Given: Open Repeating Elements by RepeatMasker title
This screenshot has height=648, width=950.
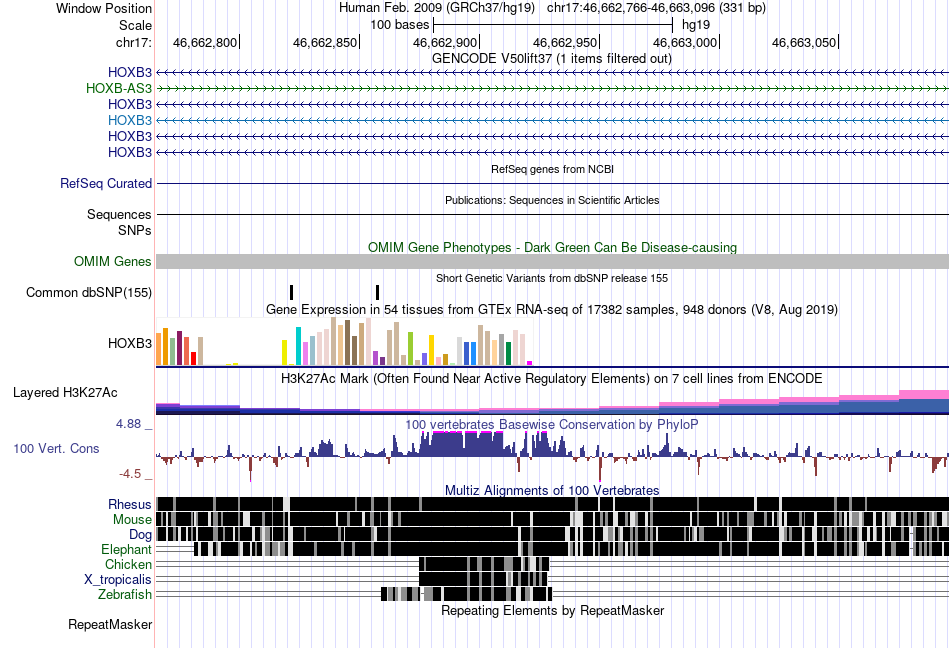Looking at the screenshot, I should (x=552, y=610).
